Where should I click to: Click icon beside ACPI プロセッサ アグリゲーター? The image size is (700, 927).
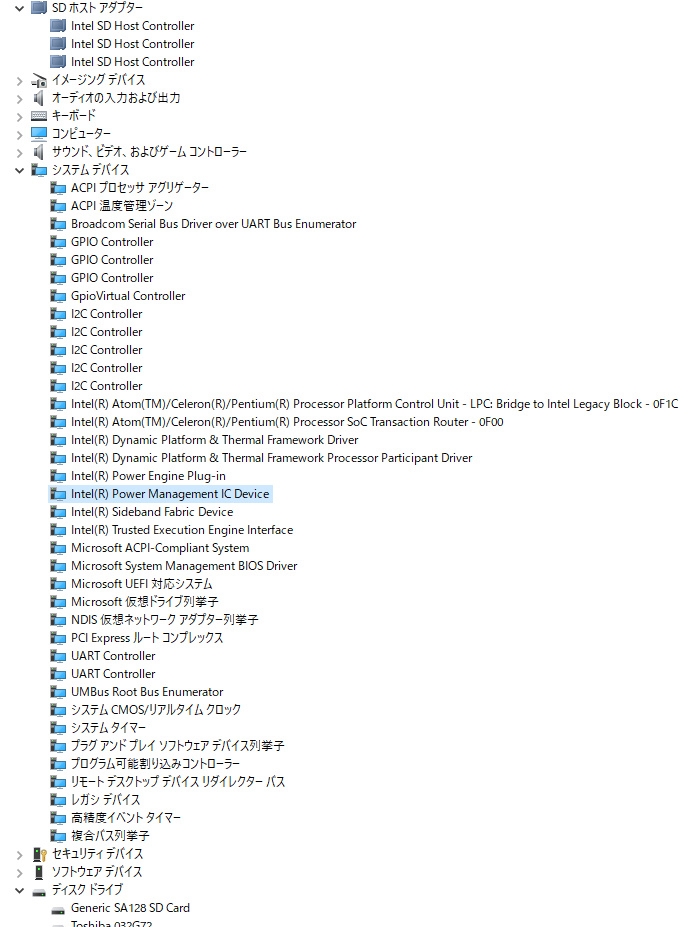(x=58, y=189)
